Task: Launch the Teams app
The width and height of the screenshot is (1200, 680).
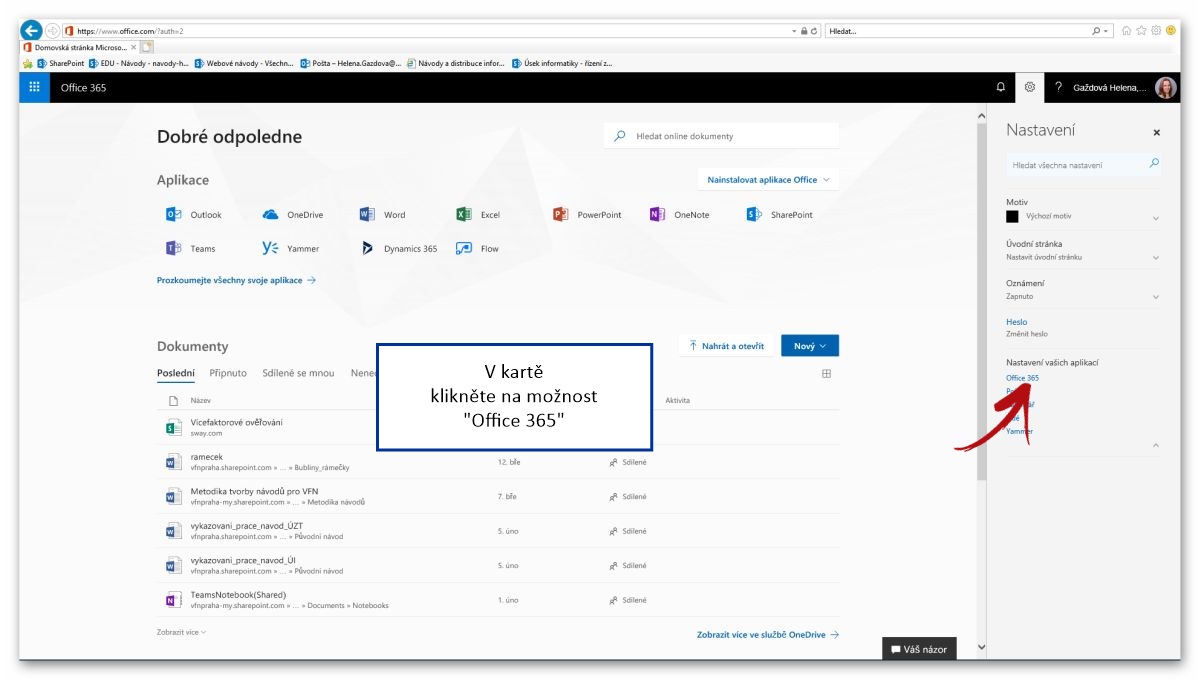Action: 191,249
